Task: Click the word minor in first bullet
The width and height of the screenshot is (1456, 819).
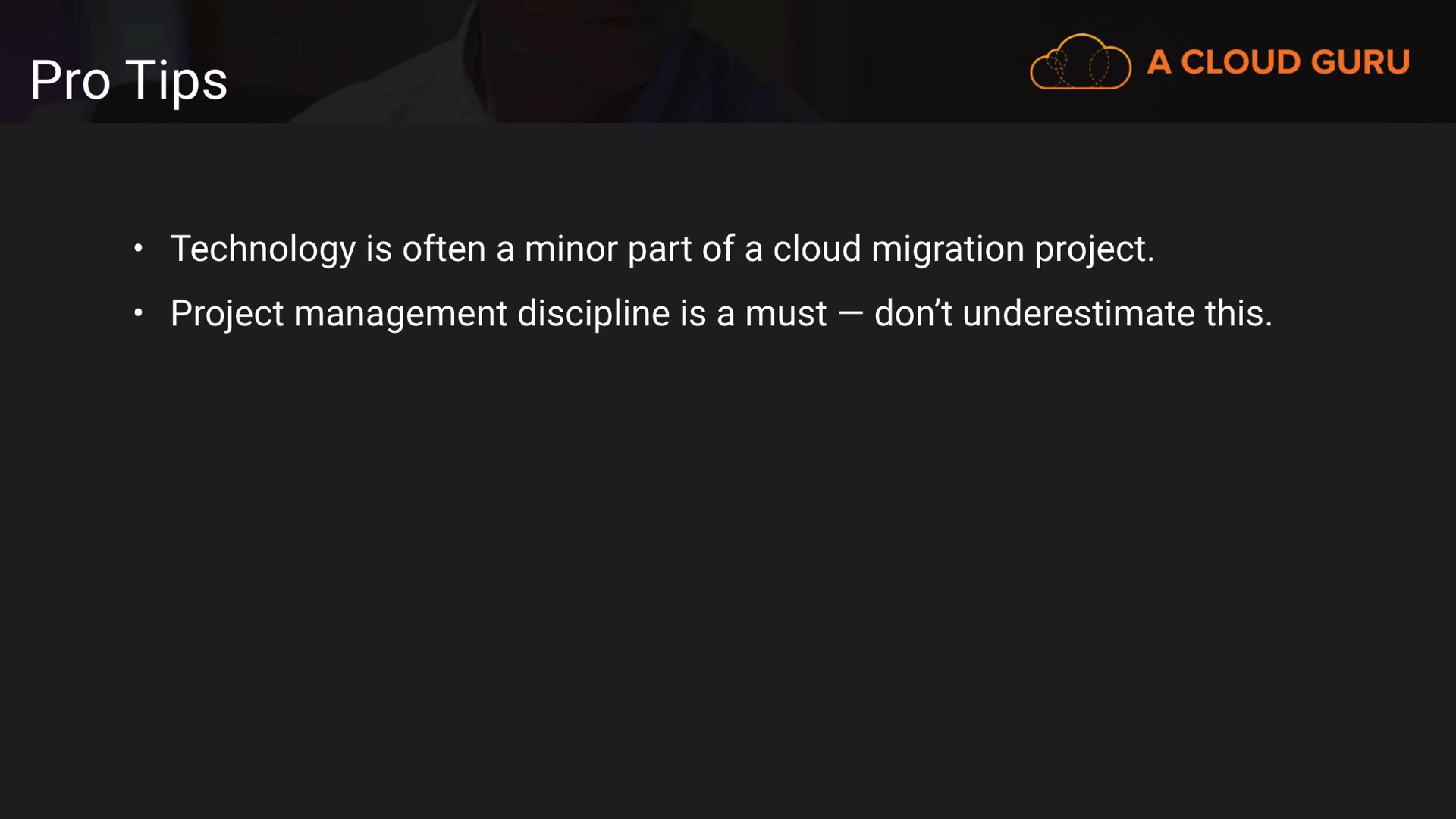Action: [570, 249]
